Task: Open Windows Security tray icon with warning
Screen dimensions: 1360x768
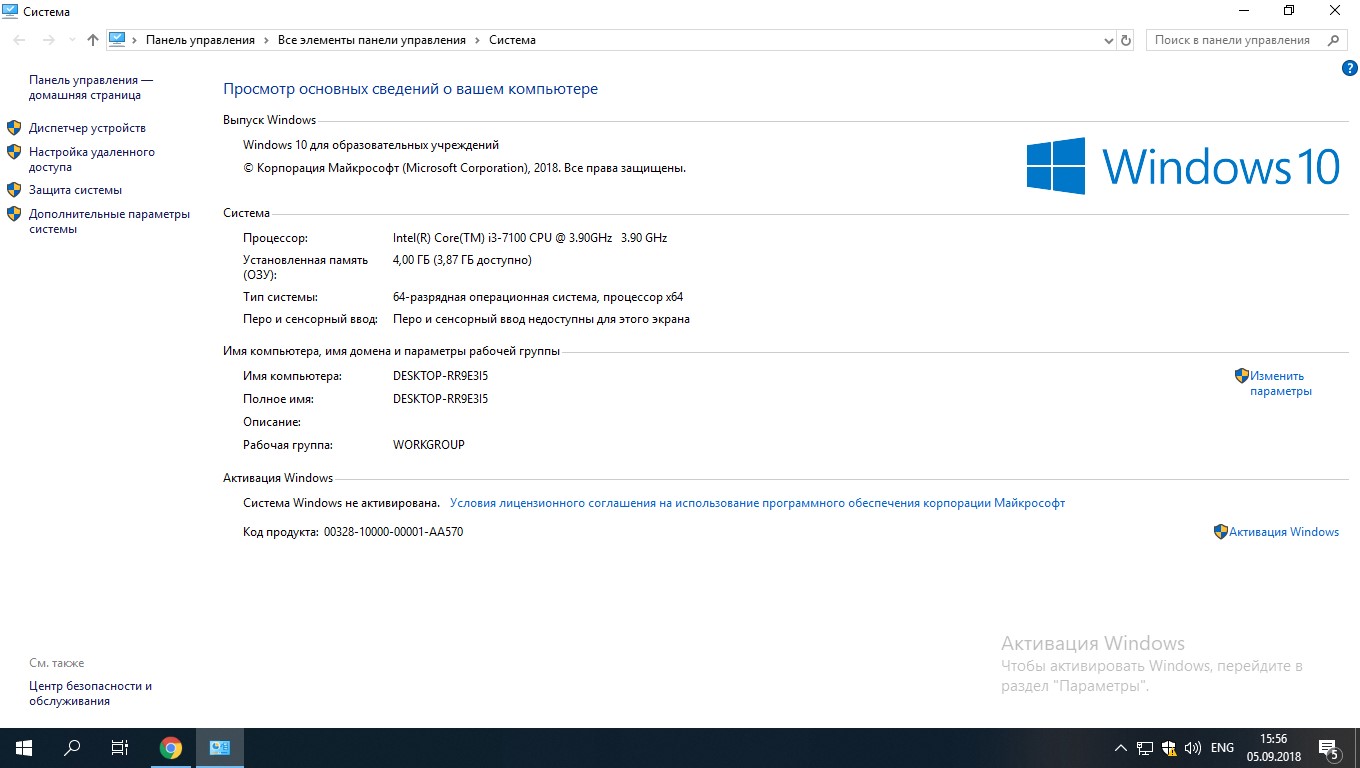Action: [1169, 748]
